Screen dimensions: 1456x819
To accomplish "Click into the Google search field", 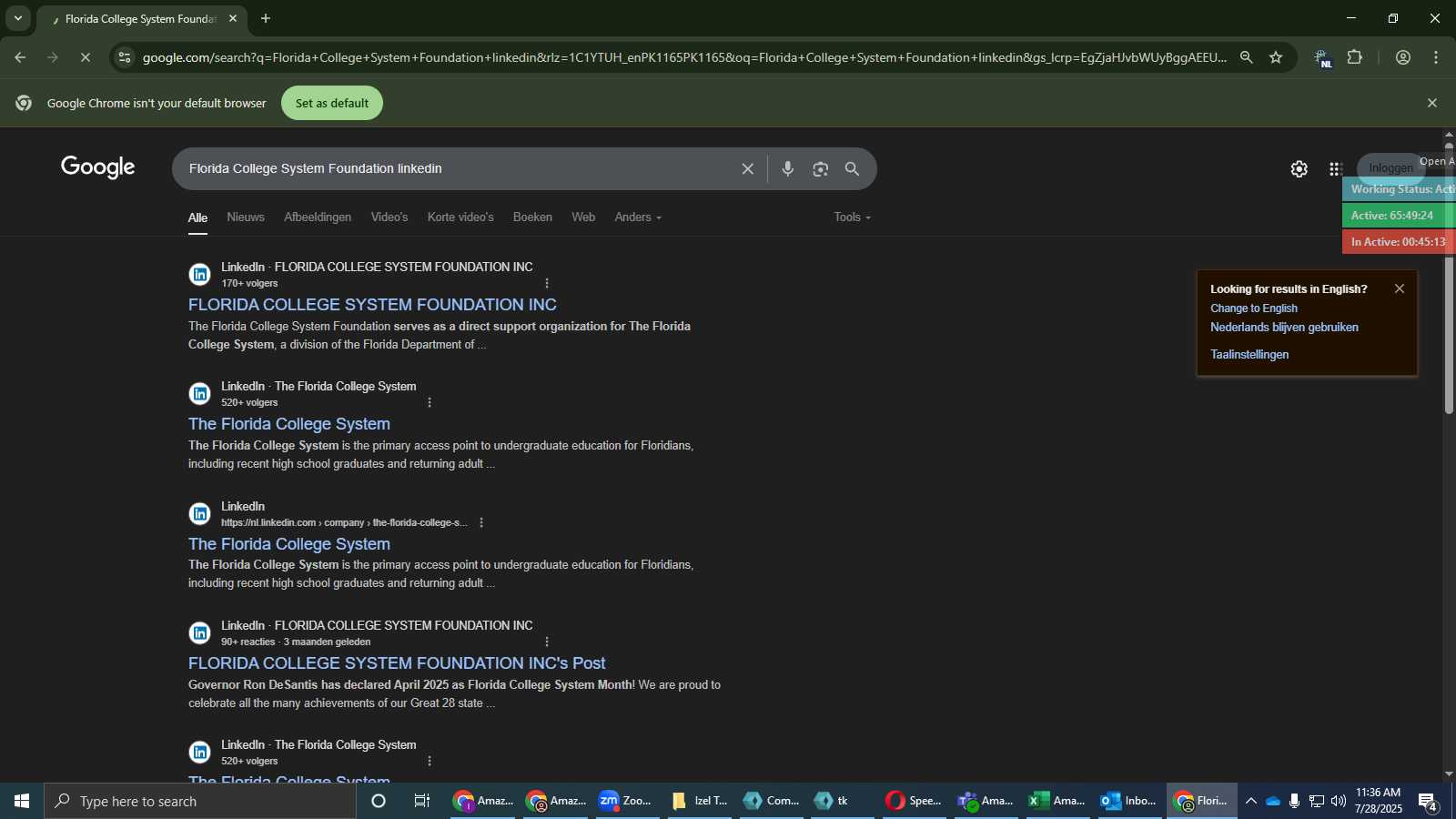I will 455,168.
